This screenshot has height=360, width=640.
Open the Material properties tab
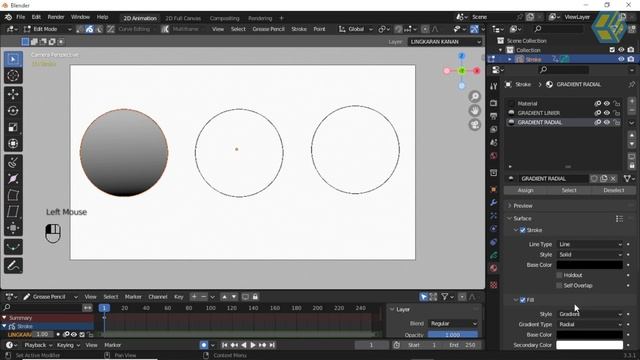[x=493, y=268]
